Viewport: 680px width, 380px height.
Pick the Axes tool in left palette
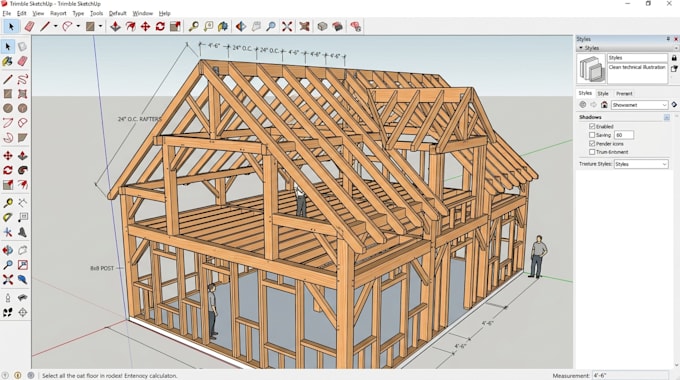pos(7,232)
